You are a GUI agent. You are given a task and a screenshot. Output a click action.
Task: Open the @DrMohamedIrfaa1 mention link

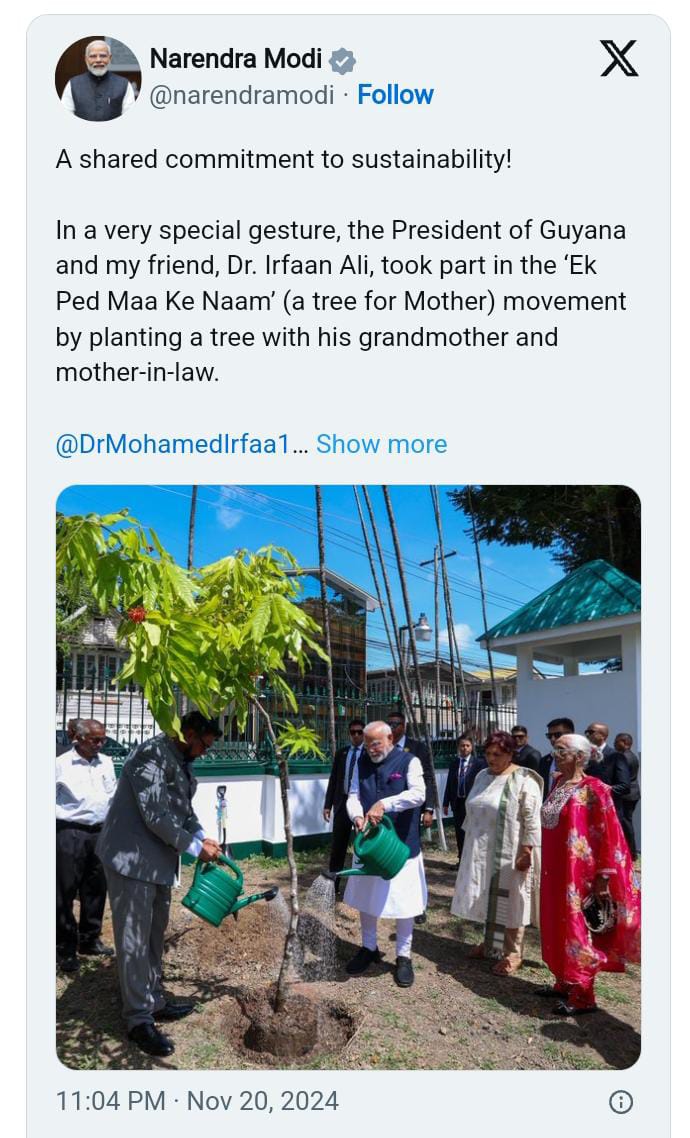174,444
